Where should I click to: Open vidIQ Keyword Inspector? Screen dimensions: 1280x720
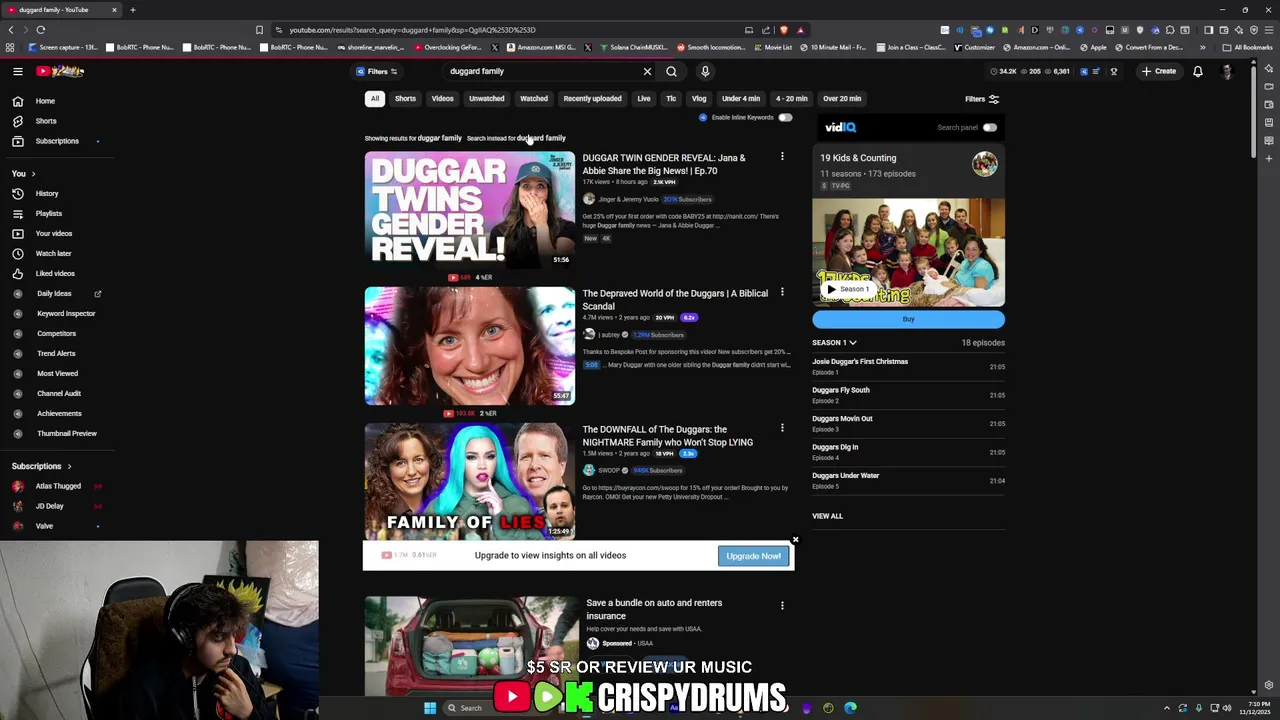66,313
